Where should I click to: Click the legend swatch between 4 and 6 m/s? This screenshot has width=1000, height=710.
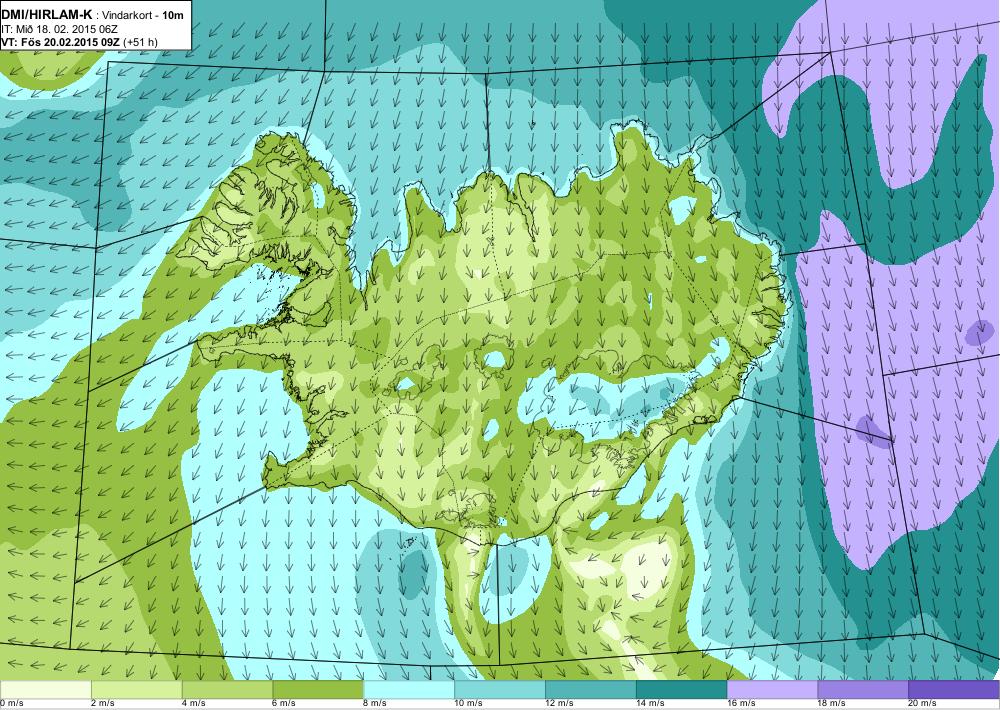point(227,689)
